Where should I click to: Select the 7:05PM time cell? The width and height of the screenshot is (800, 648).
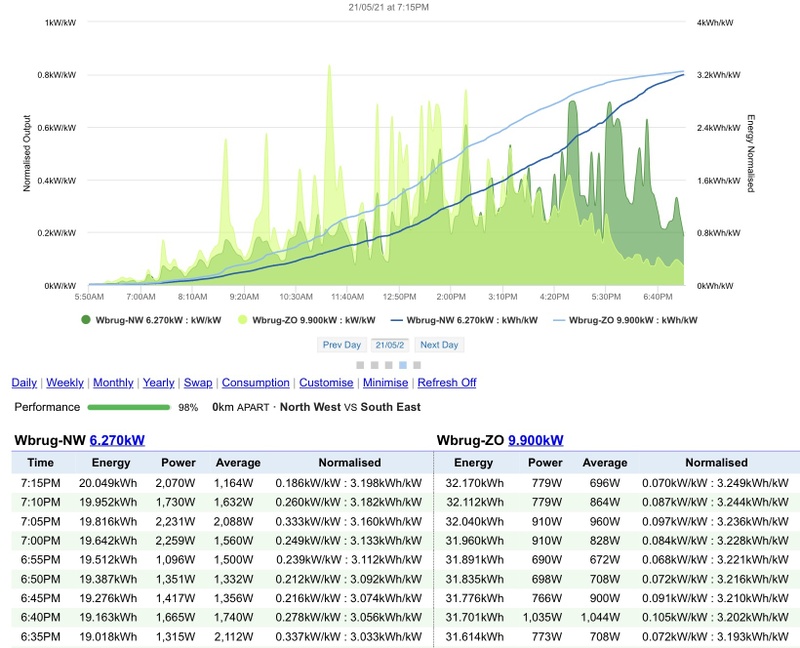[40, 521]
